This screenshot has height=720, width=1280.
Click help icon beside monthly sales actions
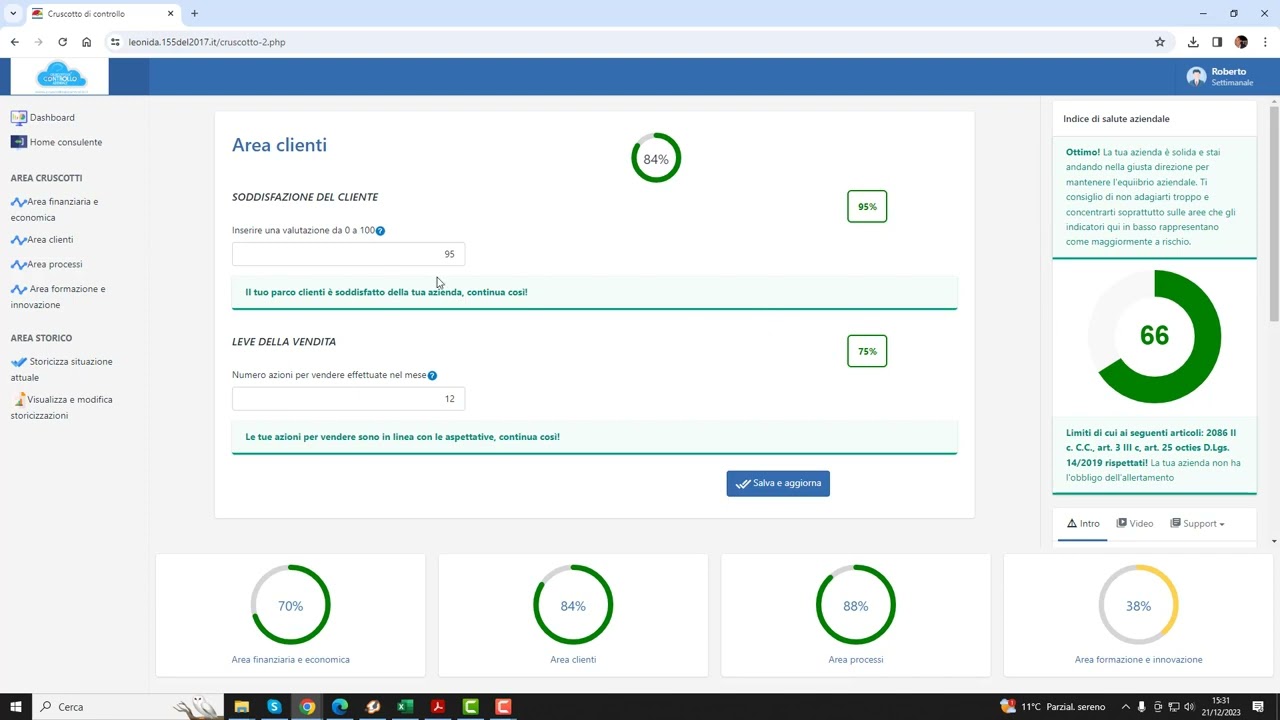click(x=432, y=376)
